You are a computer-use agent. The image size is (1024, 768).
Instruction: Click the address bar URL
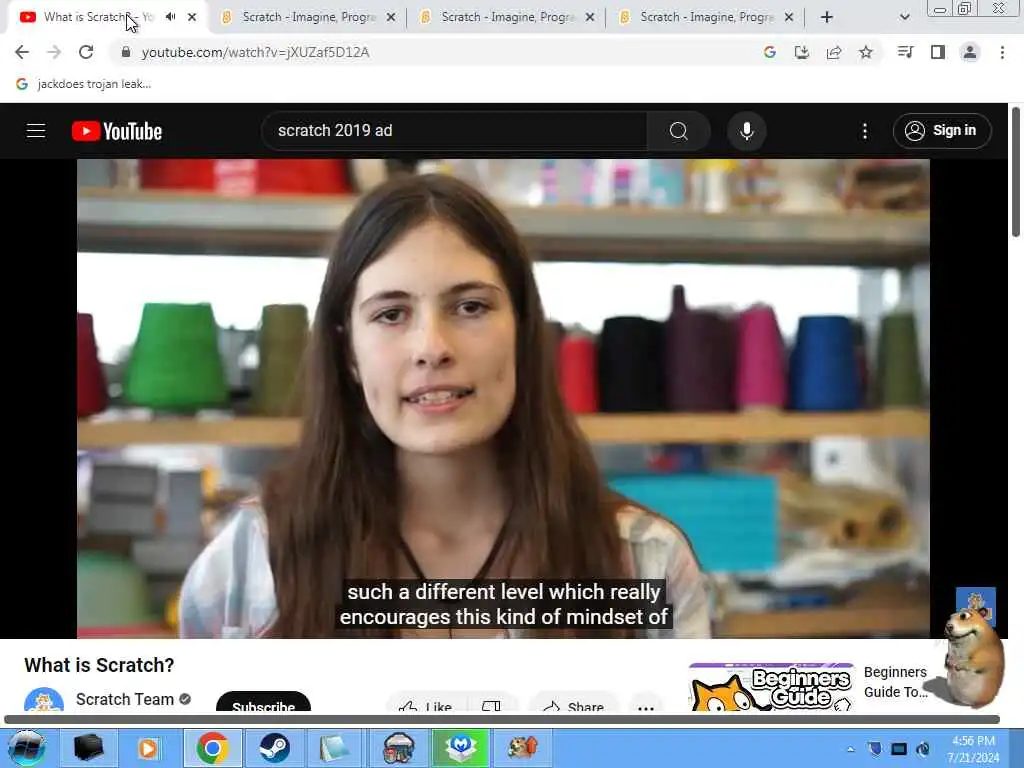(x=255, y=52)
